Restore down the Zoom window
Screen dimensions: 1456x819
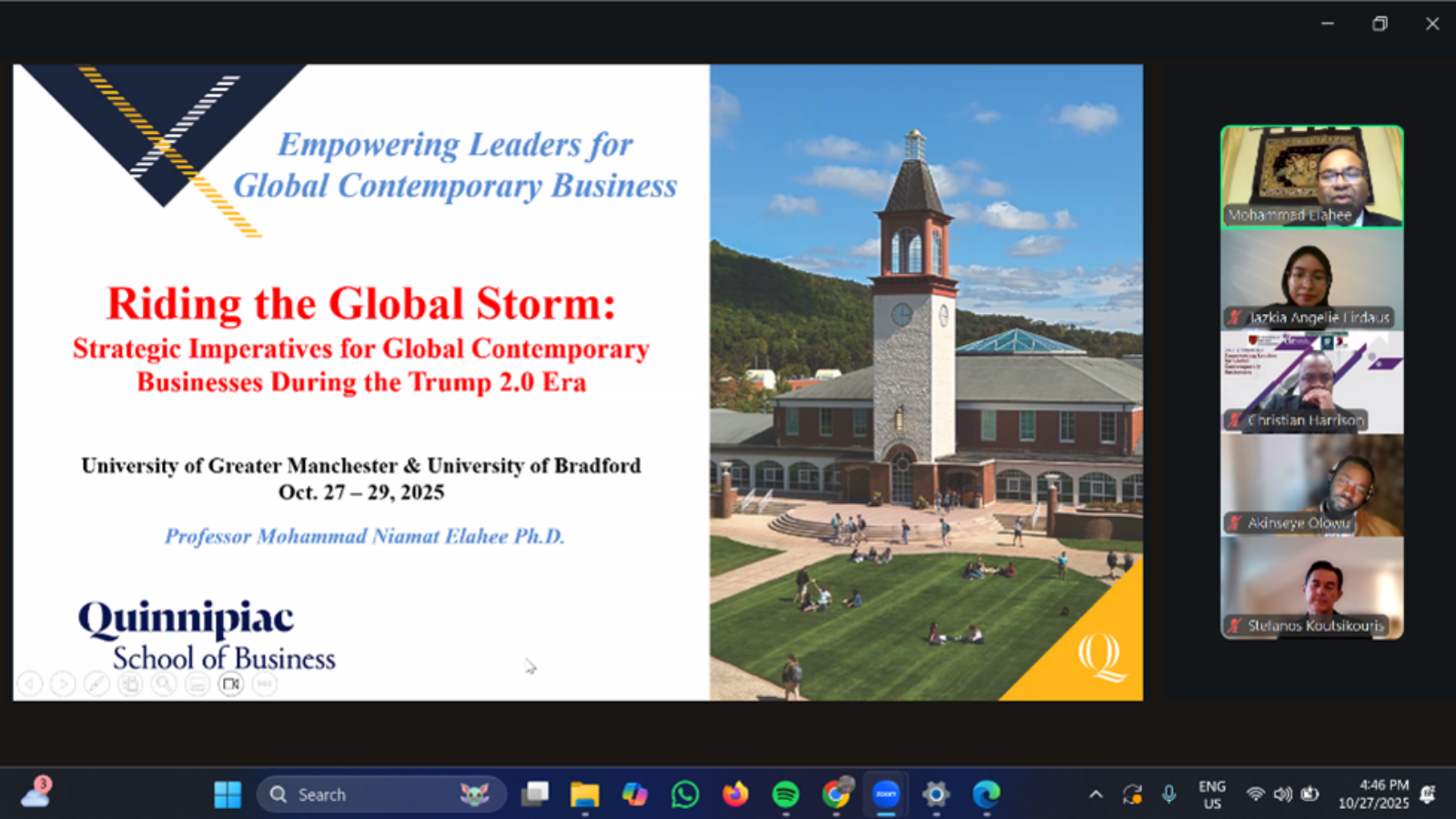[x=1380, y=24]
